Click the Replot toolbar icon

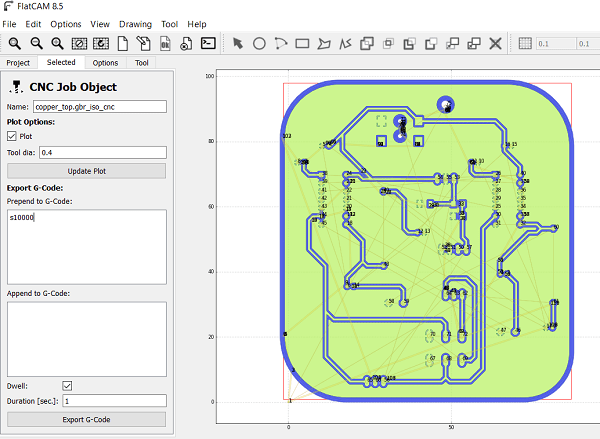tap(101, 43)
